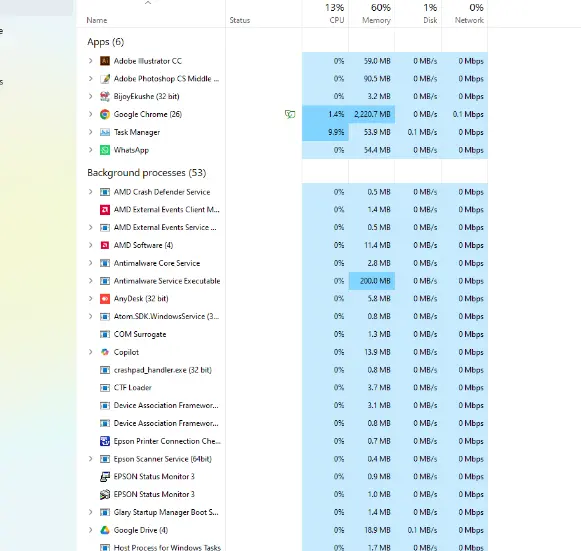The image size is (581, 551).
Task: Click the CTF Loader icon
Action: click(x=105, y=388)
